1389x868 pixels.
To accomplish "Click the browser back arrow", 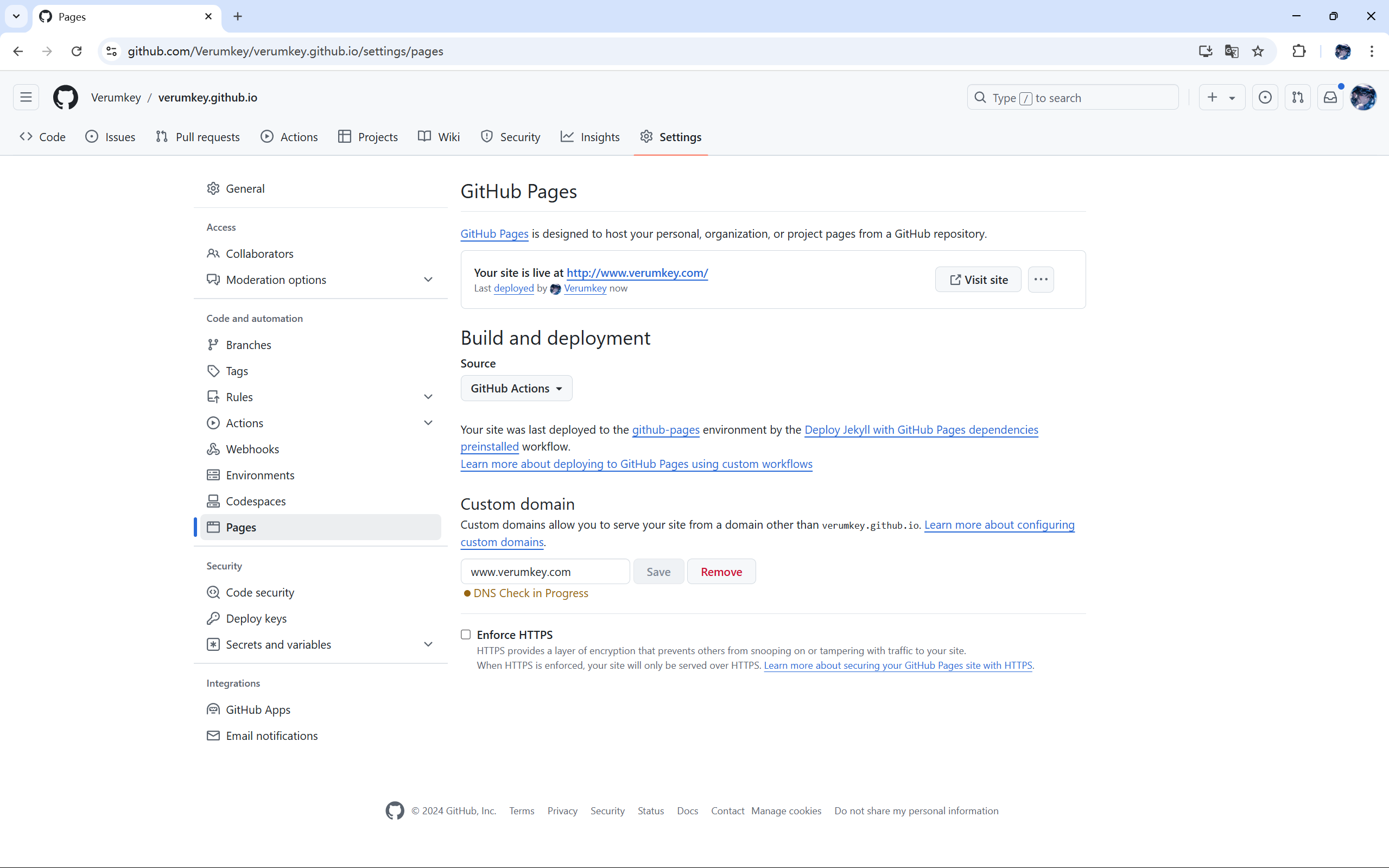I will [x=18, y=51].
